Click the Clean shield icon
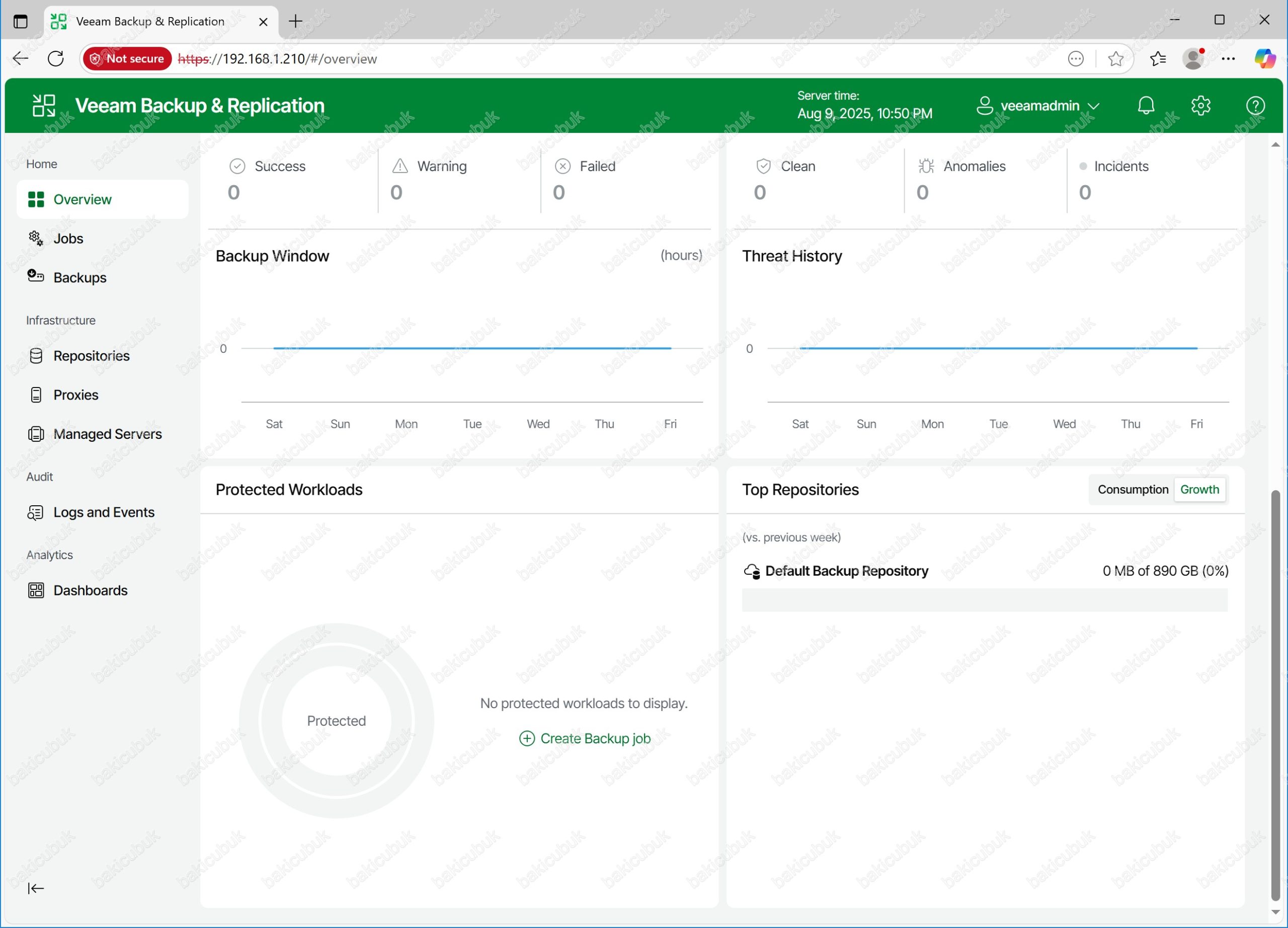 pos(763,167)
